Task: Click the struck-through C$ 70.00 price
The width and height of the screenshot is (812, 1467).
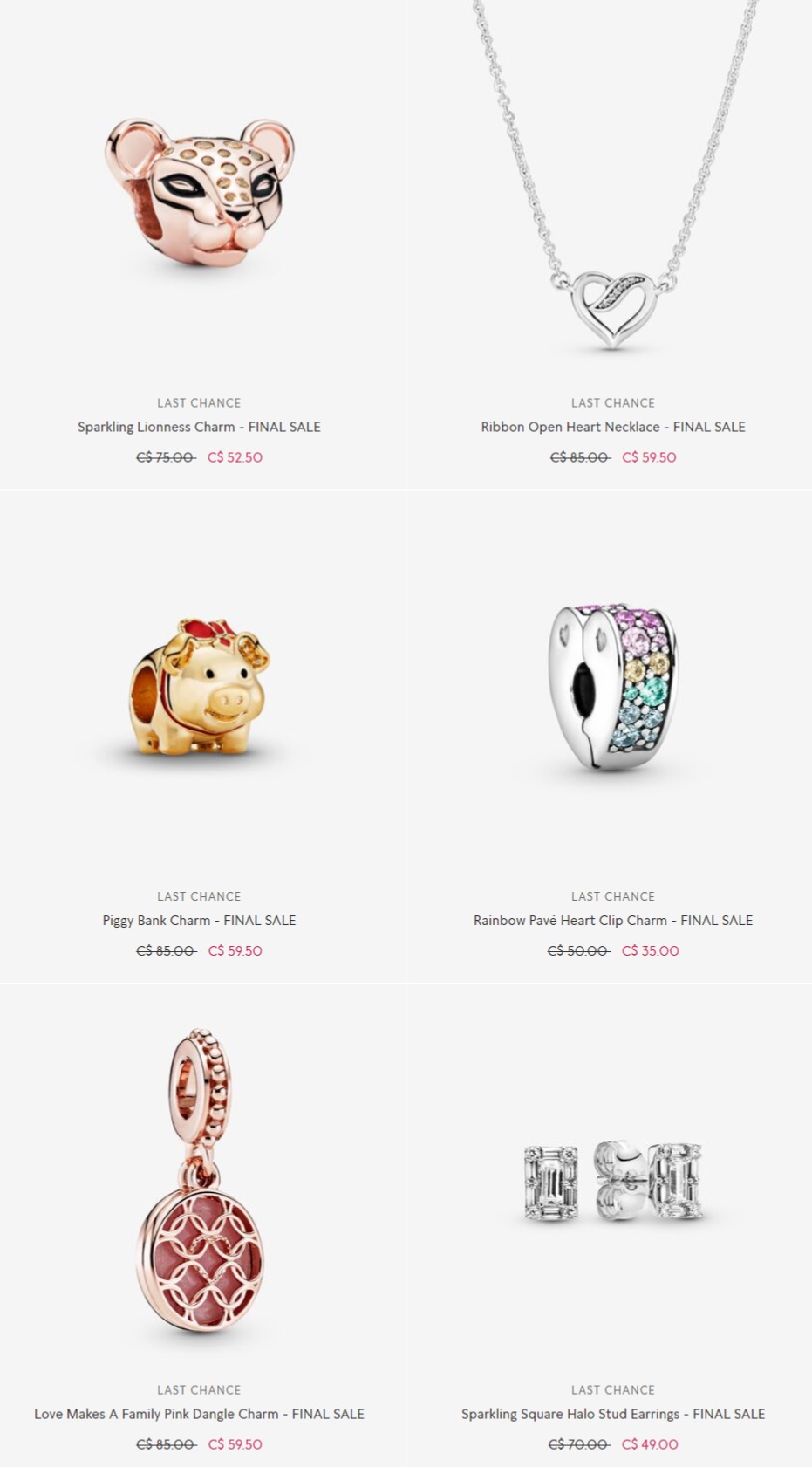Action: (x=578, y=1444)
